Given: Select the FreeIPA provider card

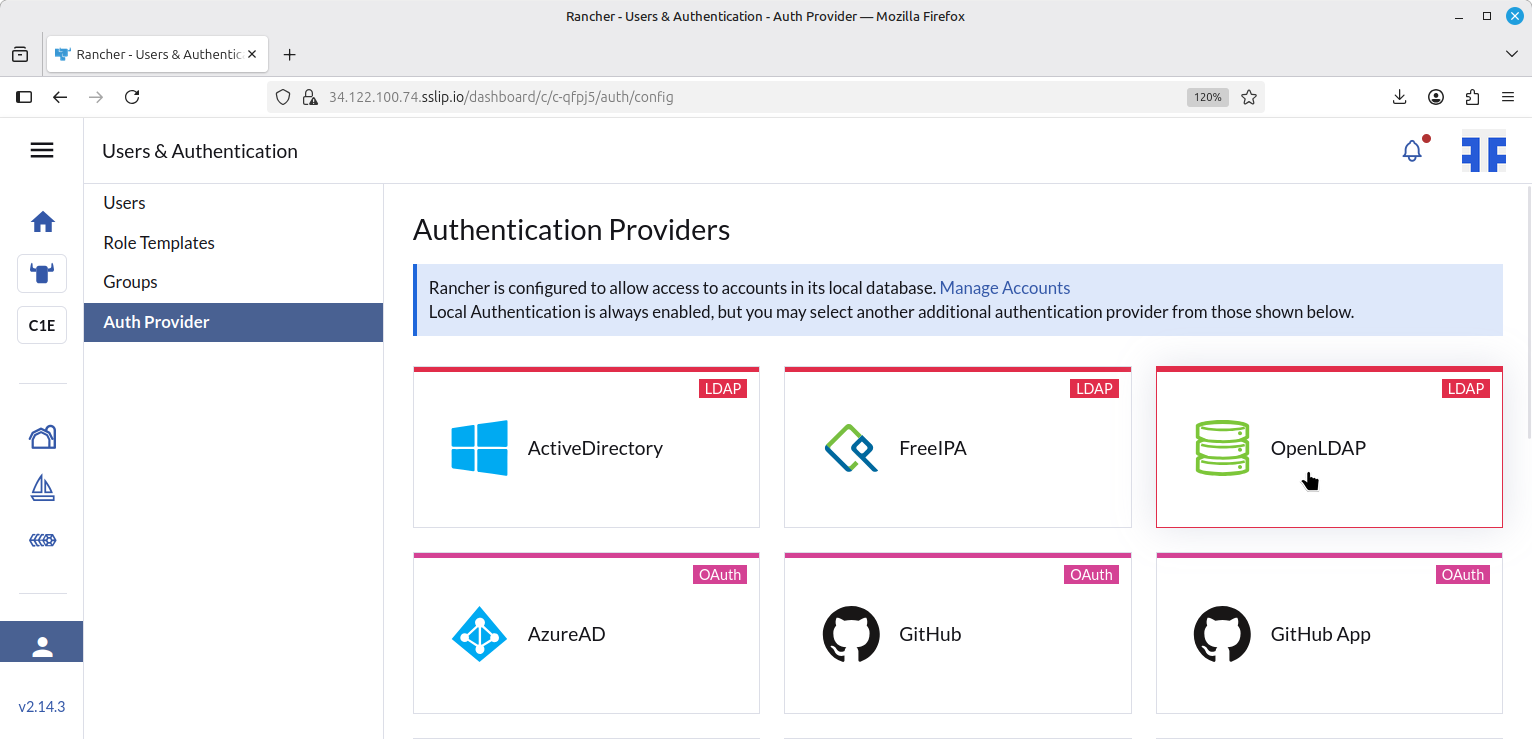Looking at the screenshot, I should (958, 447).
